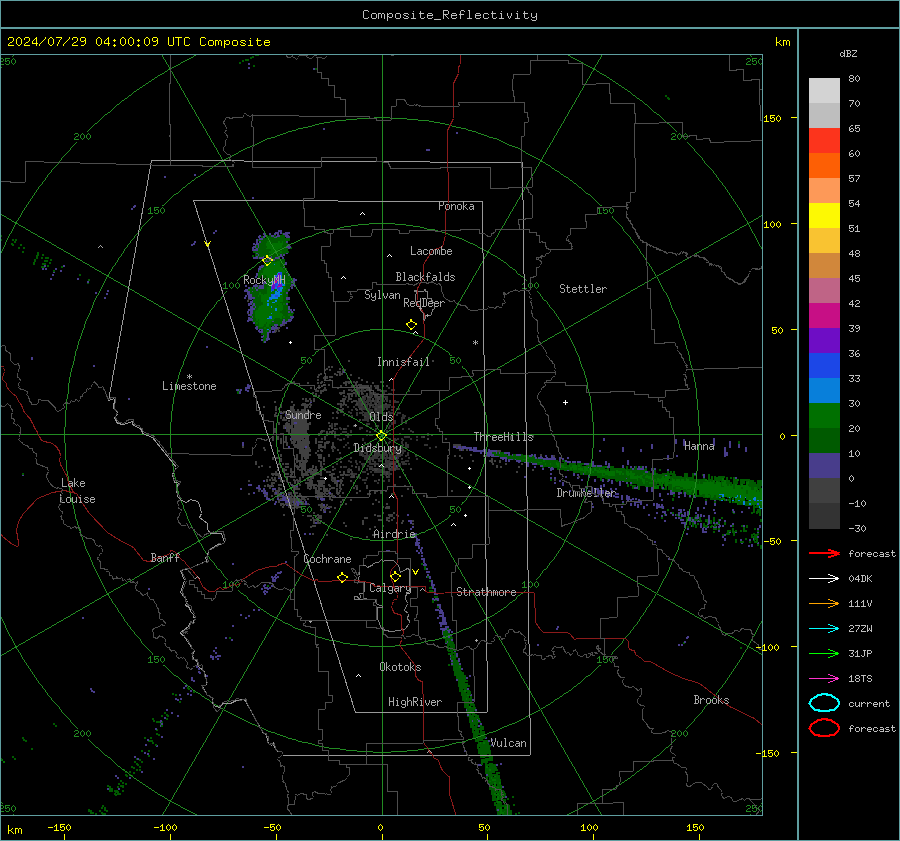
Task: Click the cyan current ellipse icon
Action: (x=824, y=703)
